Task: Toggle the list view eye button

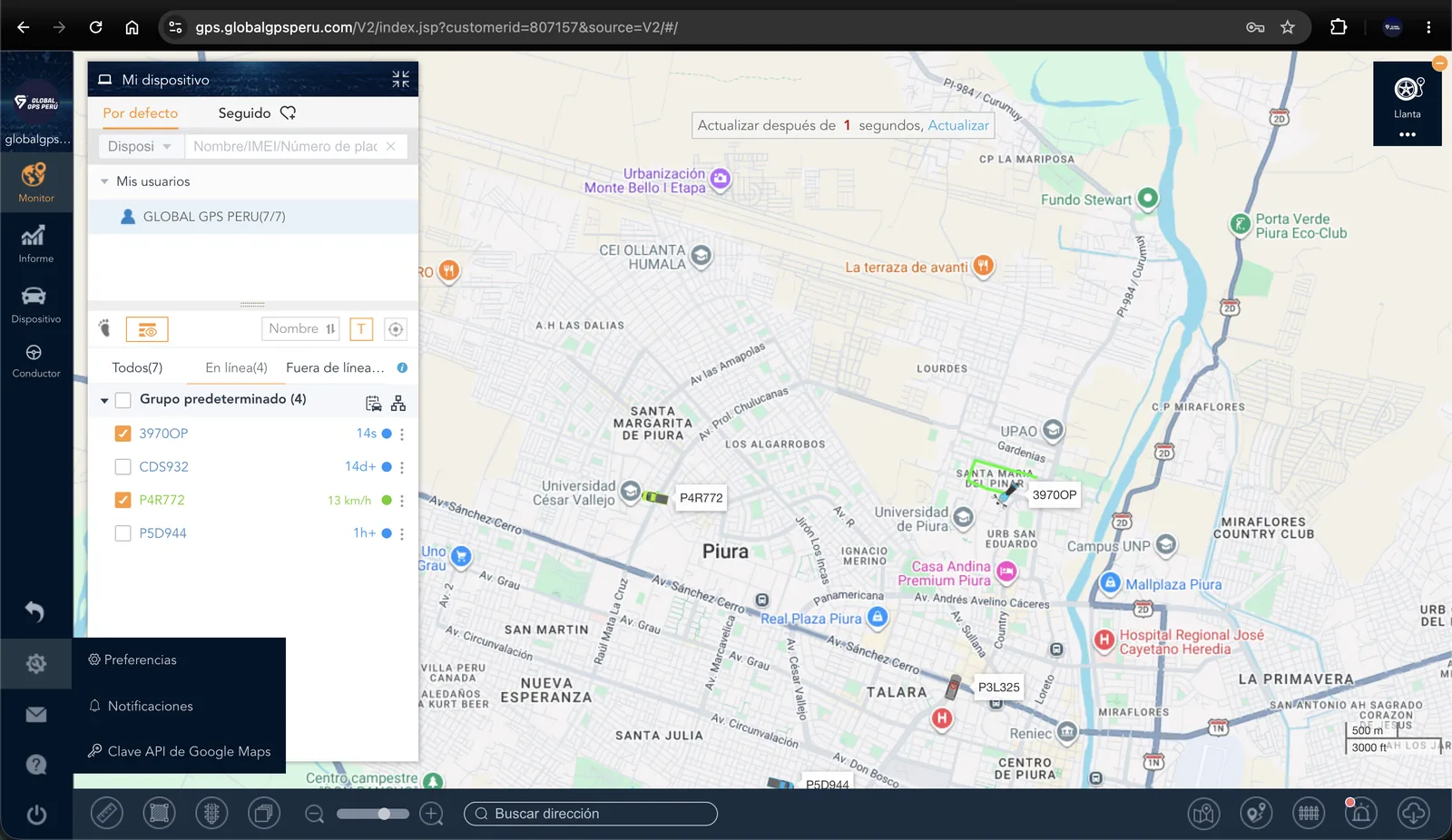Action: coord(147,329)
